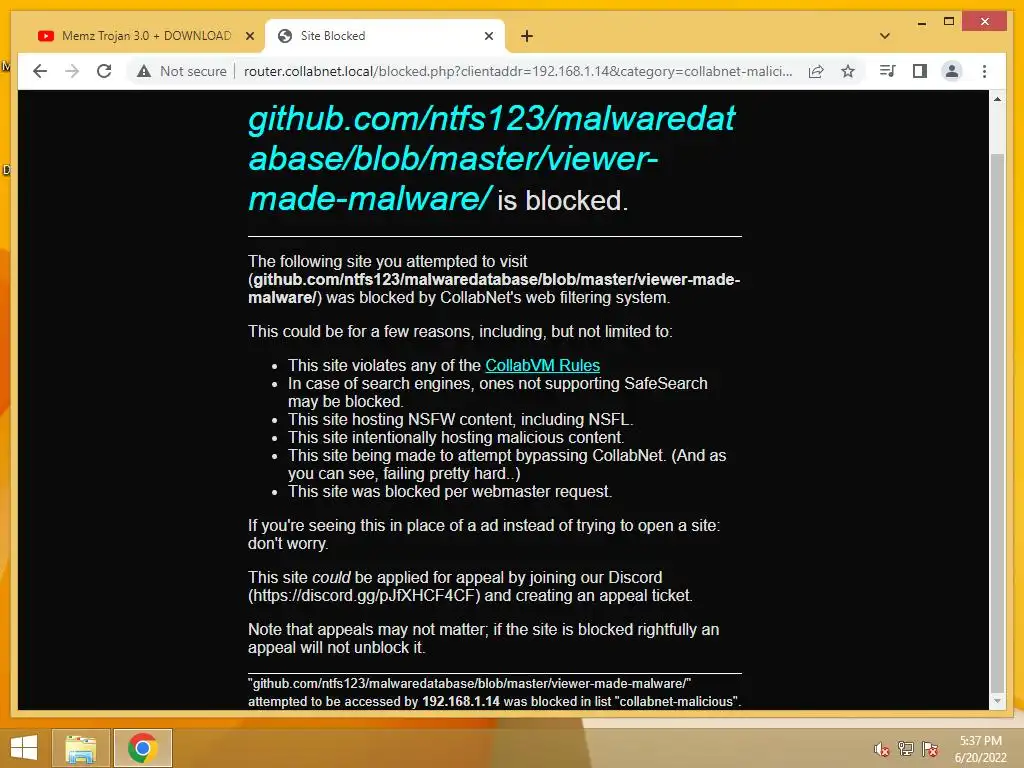Click the page scrollbar down arrow

point(997,701)
